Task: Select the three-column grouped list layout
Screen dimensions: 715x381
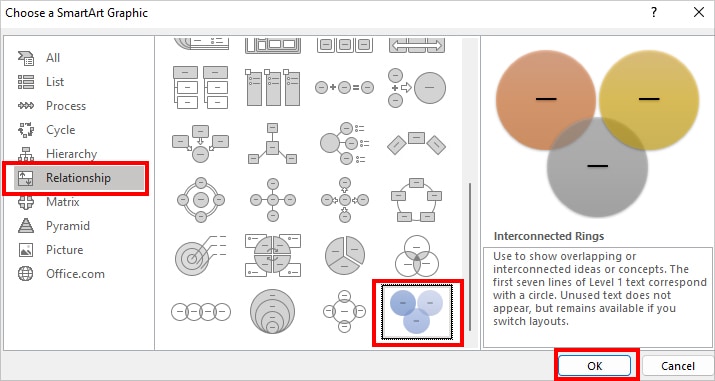Action: pyautogui.click(x=272, y=88)
